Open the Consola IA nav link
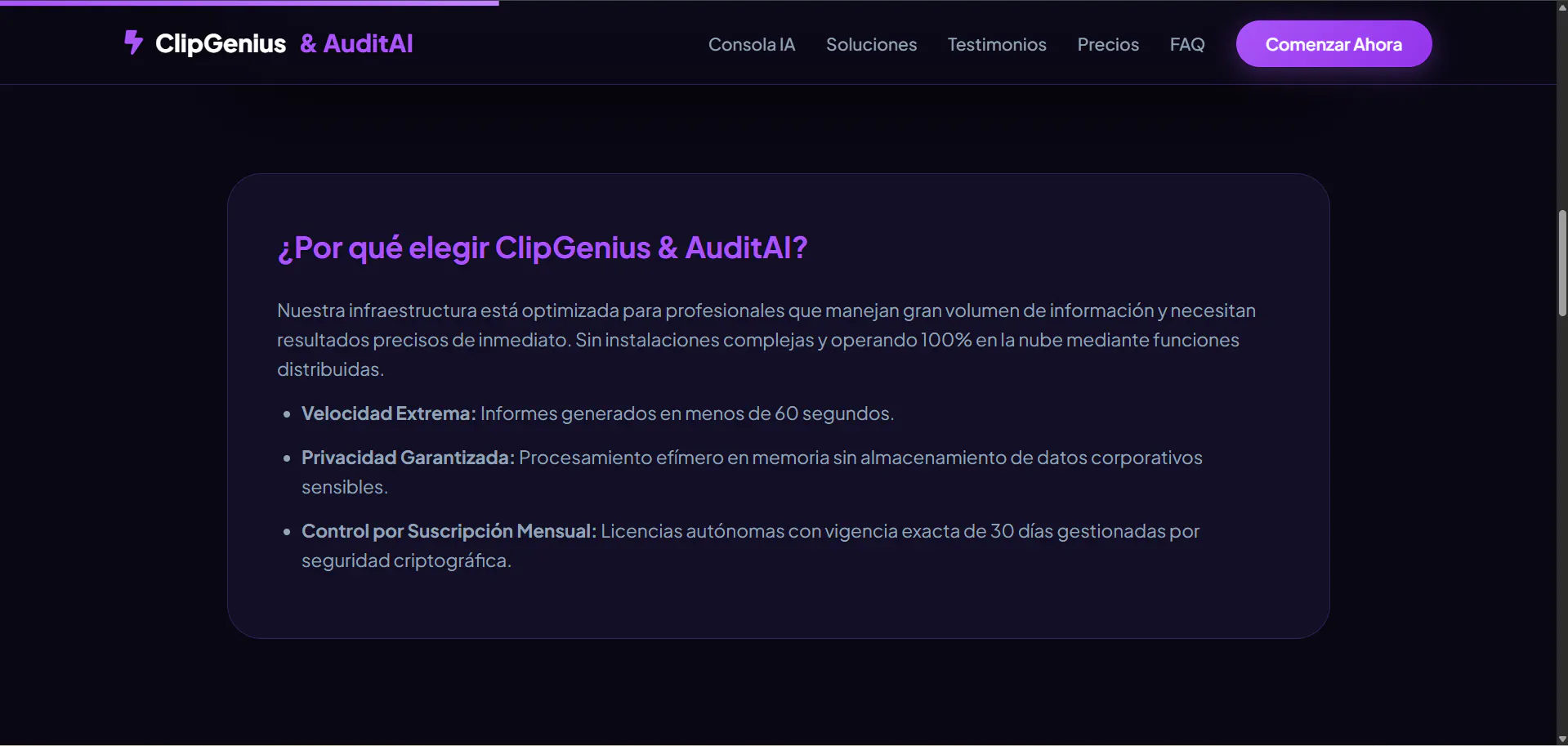 752,44
